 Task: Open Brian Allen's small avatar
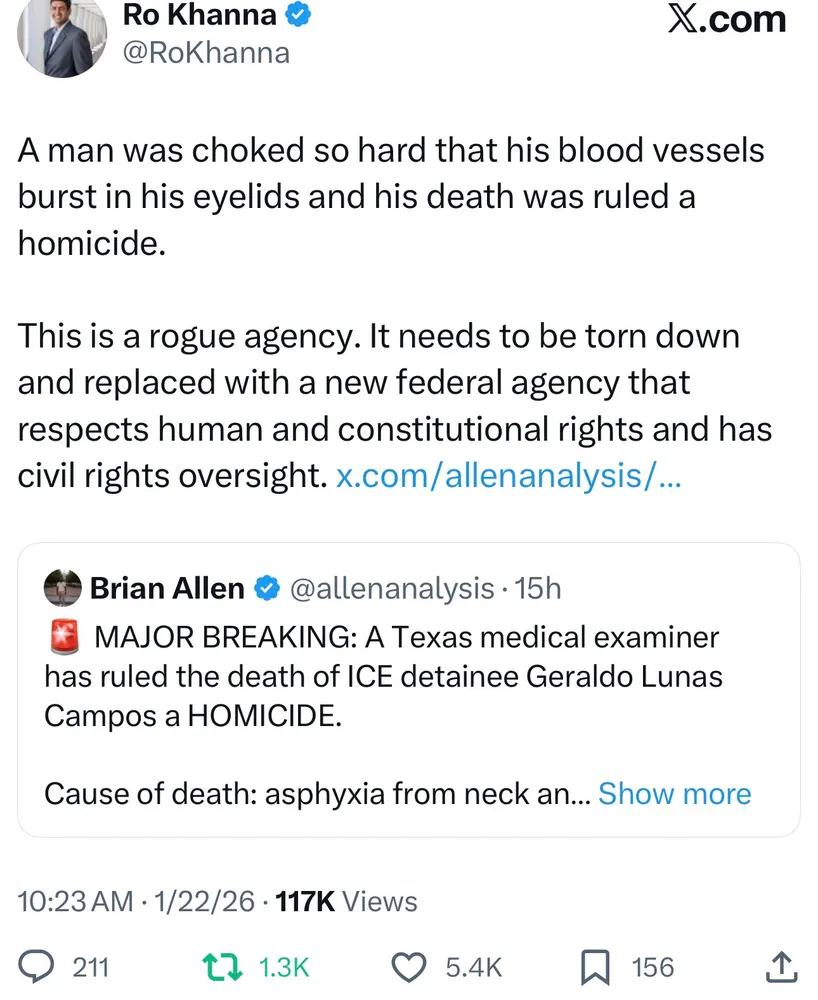[63, 589]
